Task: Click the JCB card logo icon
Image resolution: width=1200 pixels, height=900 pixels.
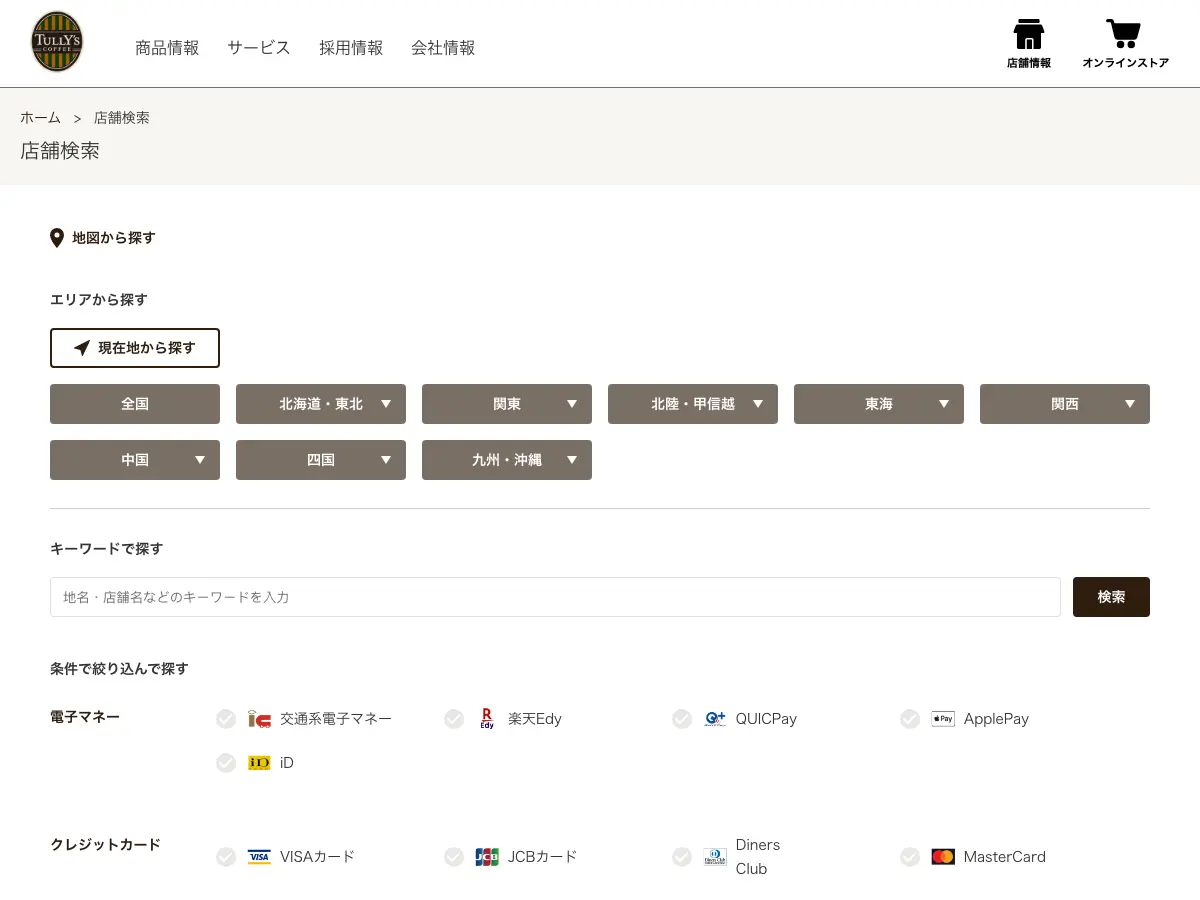Action: pyautogui.click(x=487, y=857)
